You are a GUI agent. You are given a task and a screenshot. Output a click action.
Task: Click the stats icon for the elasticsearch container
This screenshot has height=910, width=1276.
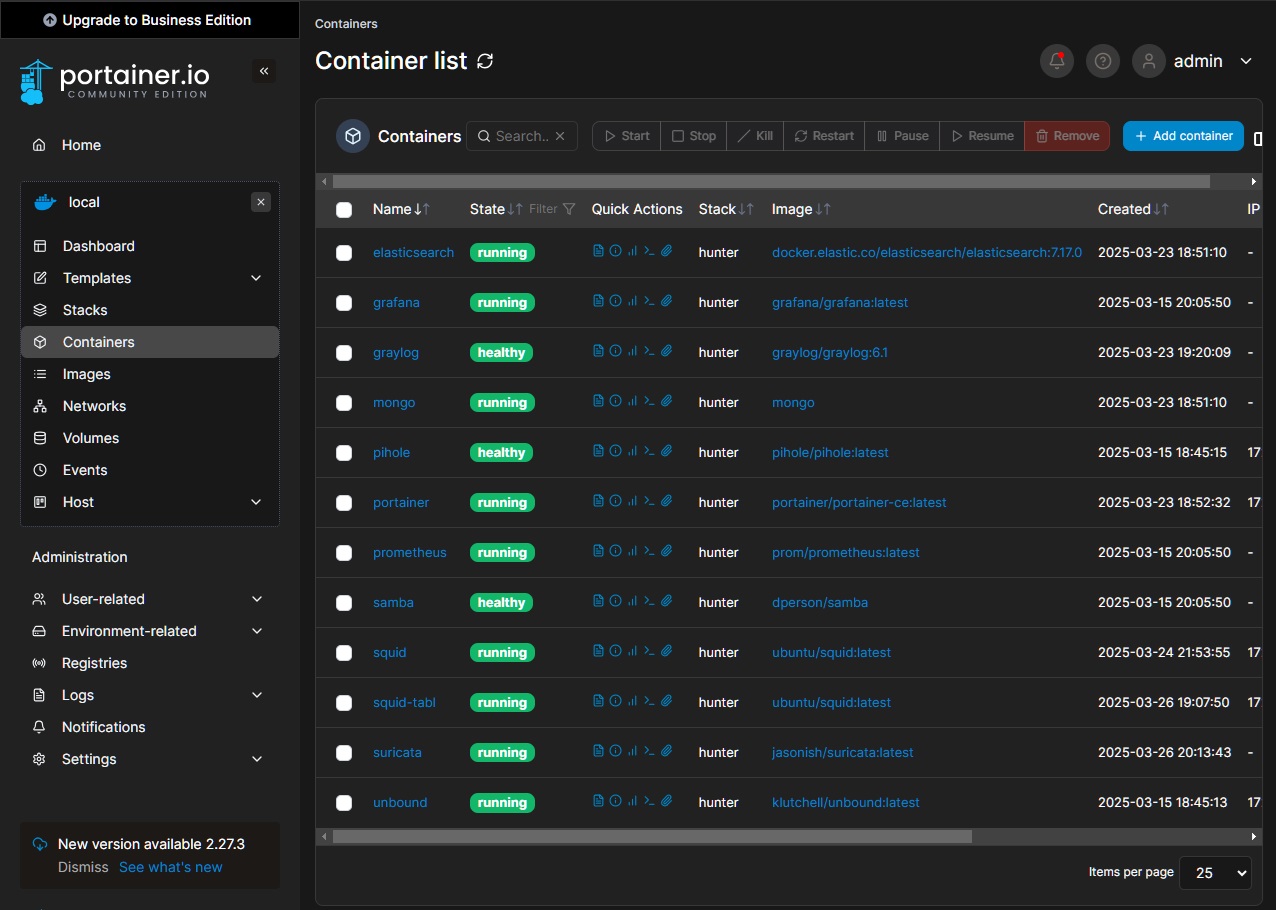(x=632, y=251)
